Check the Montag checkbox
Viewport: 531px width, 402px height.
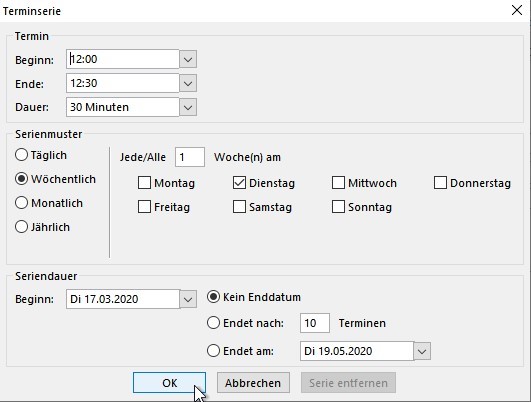point(144,183)
